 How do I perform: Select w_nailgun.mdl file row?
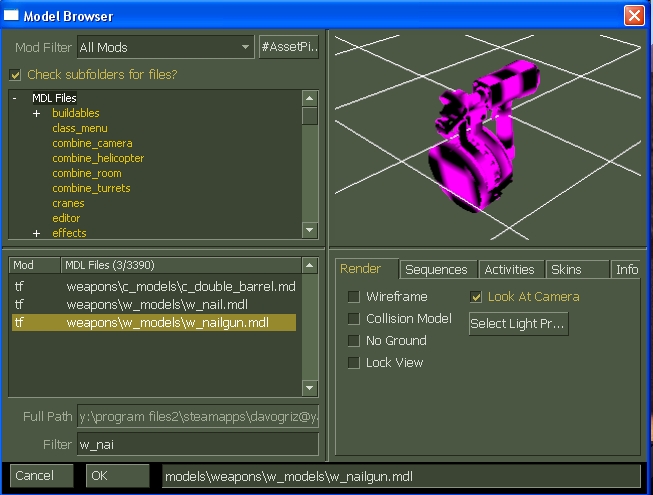point(154,323)
